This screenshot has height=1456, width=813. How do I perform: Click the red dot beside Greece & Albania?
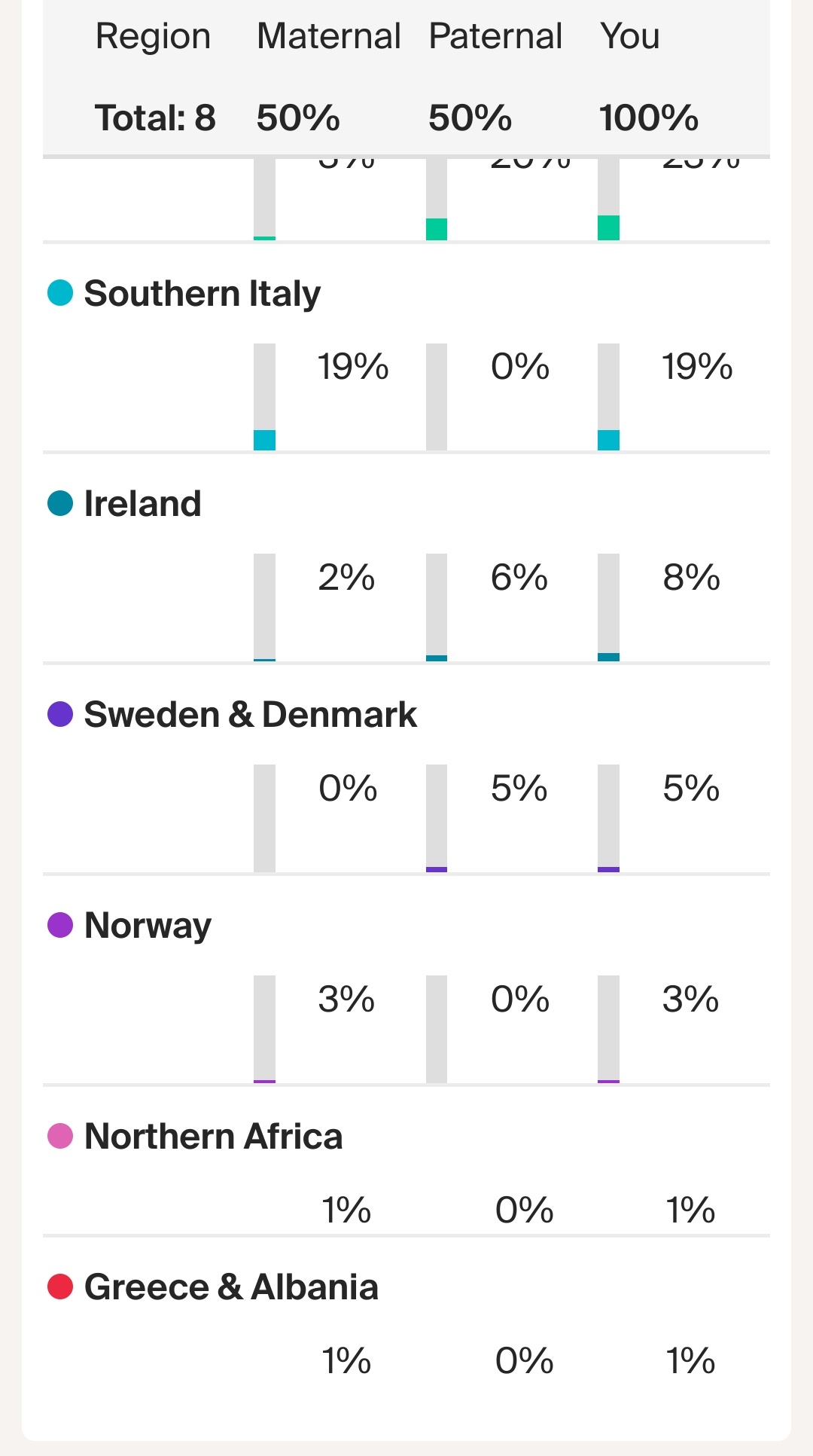(60, 1287)
